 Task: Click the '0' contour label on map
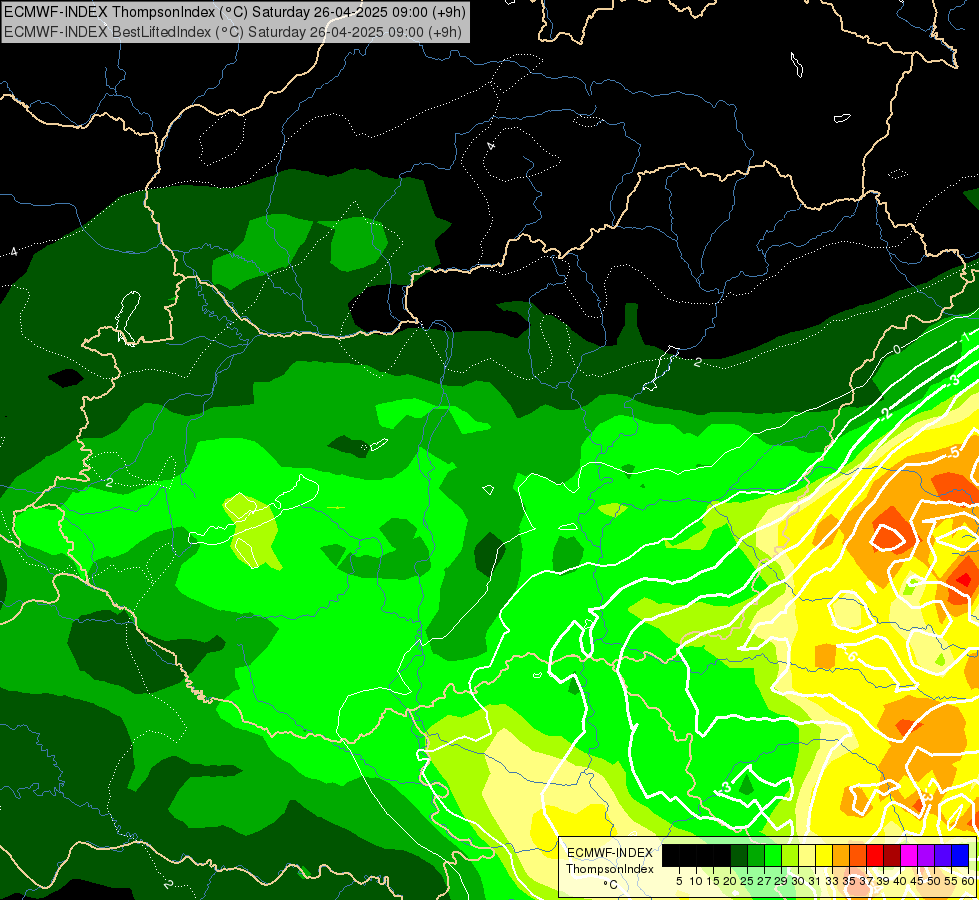coord(897,349)
